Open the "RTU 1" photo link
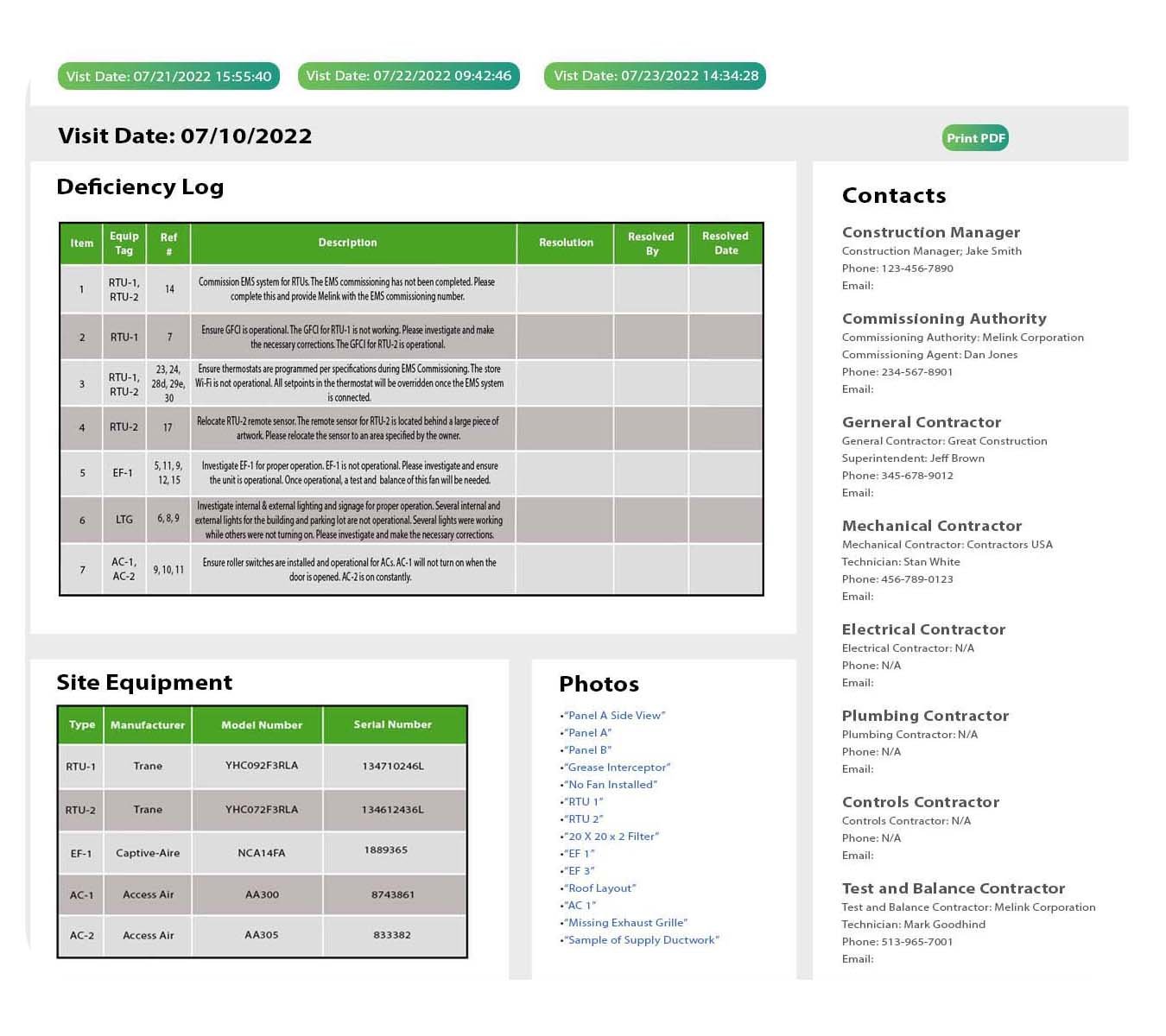 click(x=584, y=802)
